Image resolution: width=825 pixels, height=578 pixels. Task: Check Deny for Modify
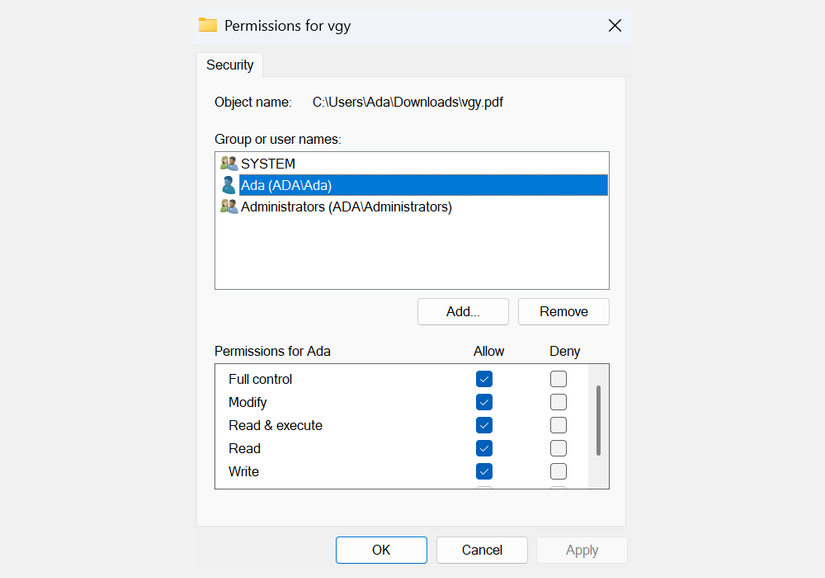558,402
